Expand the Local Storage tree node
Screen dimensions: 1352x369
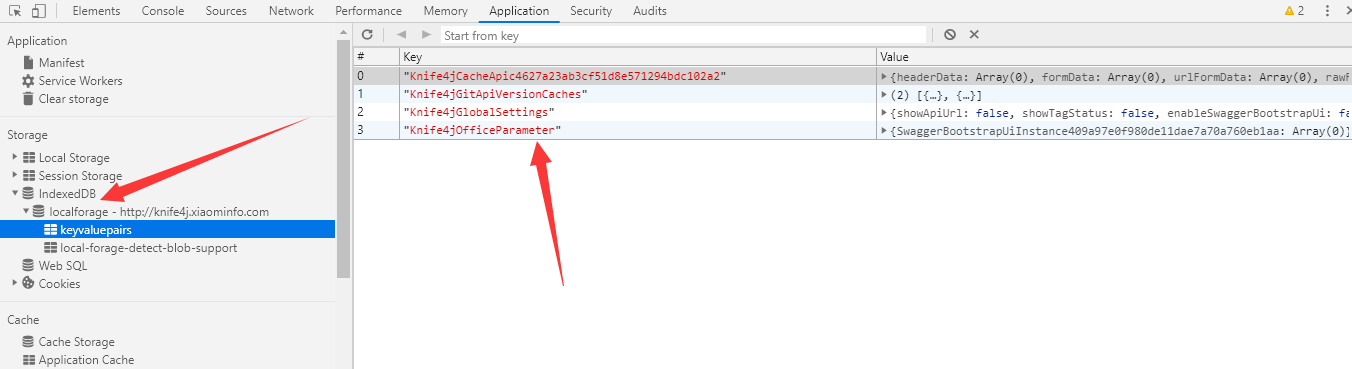point(15,158)
